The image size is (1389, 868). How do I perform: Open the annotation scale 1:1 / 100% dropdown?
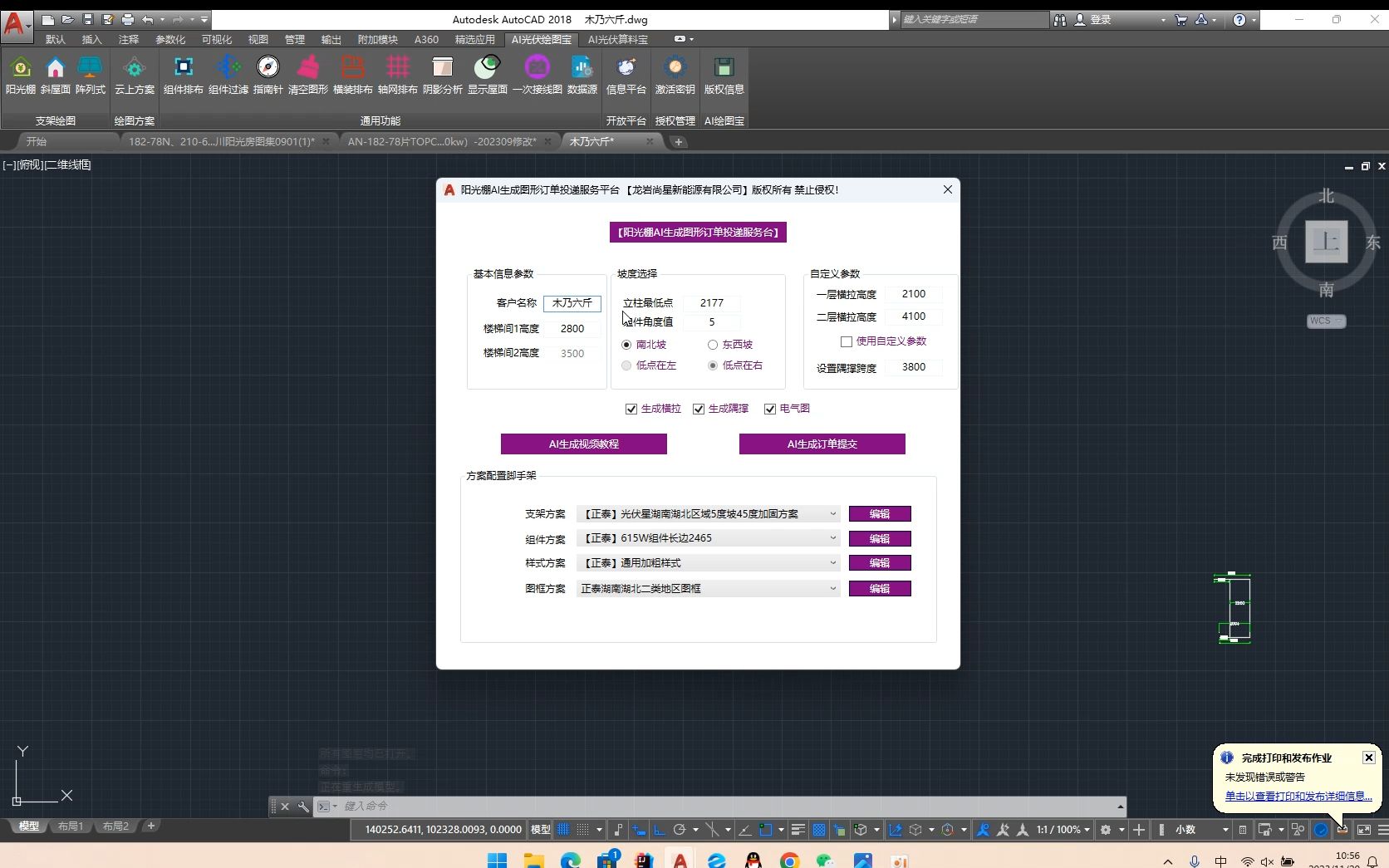[1063, 829]
